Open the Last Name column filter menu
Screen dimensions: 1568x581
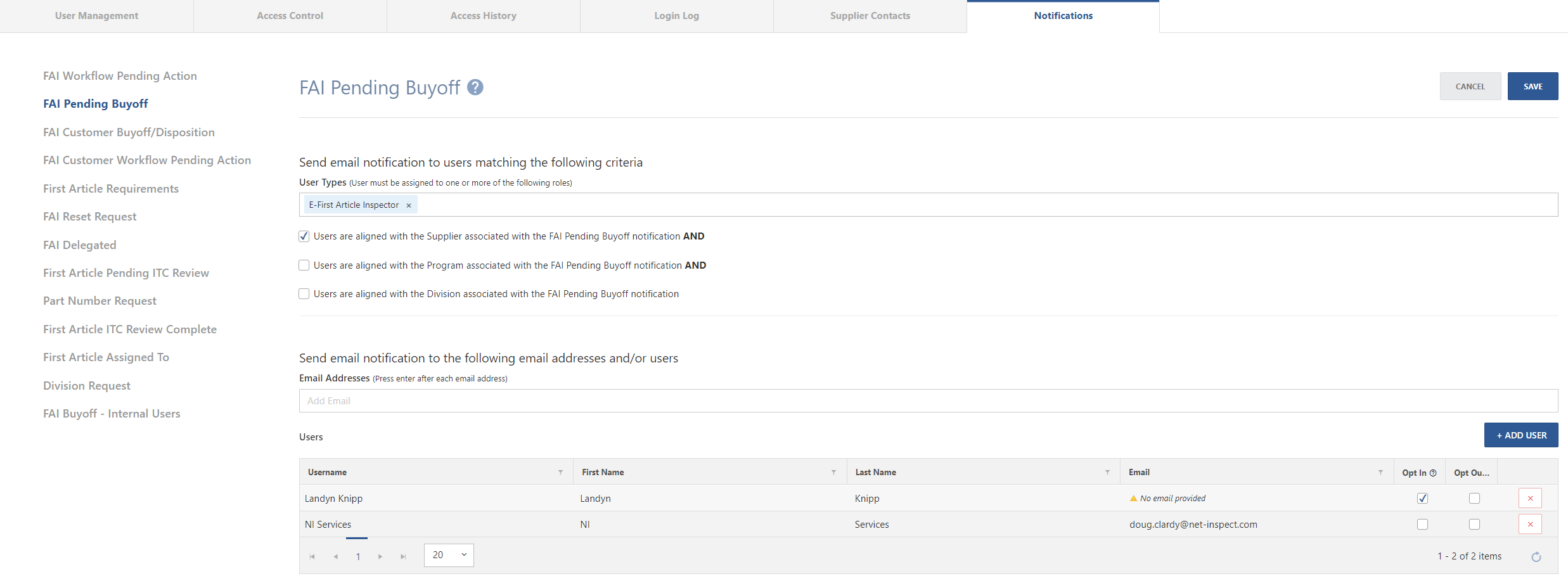coord(1107,472)
